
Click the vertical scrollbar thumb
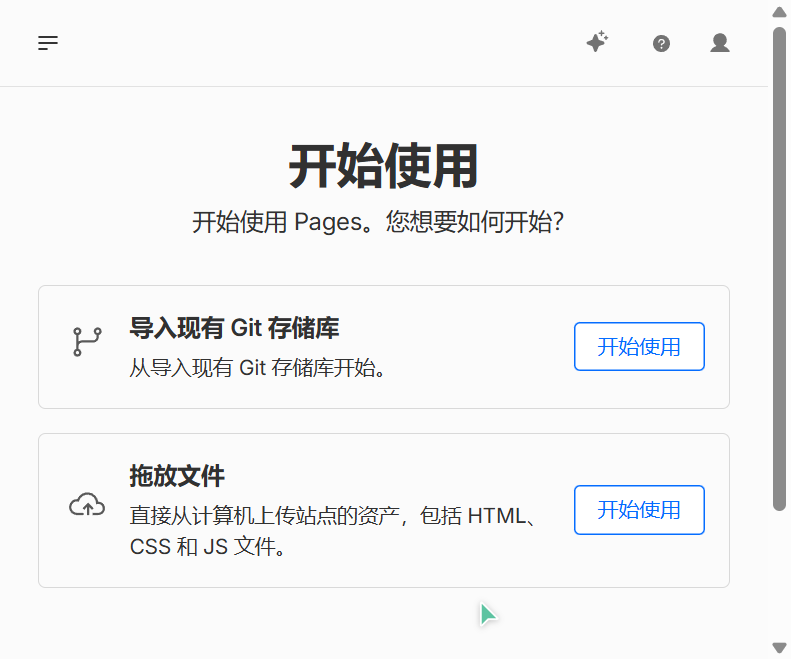pos(779,269)
